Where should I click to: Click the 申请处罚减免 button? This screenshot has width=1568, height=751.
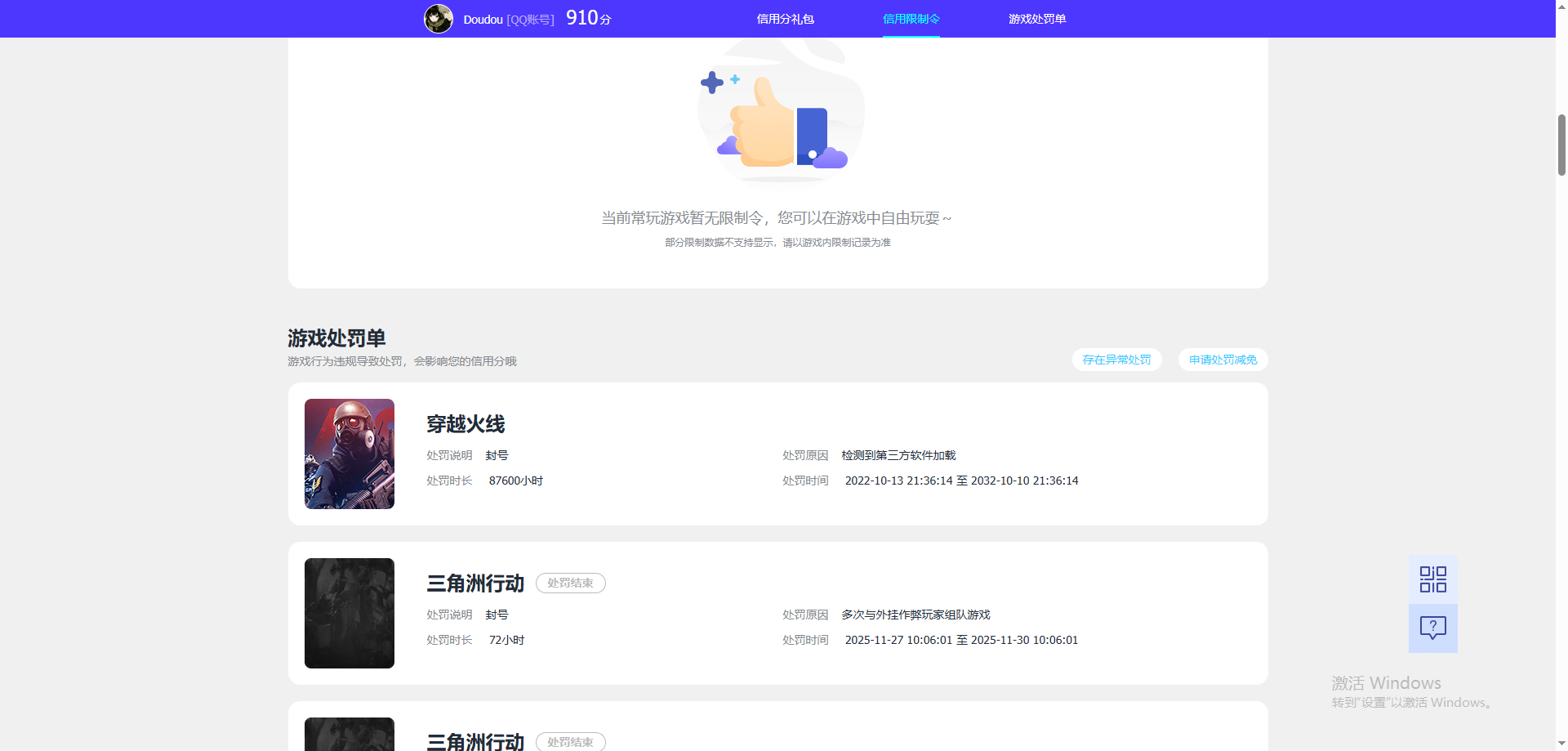pyautogui.click(x=1222, y=360)
